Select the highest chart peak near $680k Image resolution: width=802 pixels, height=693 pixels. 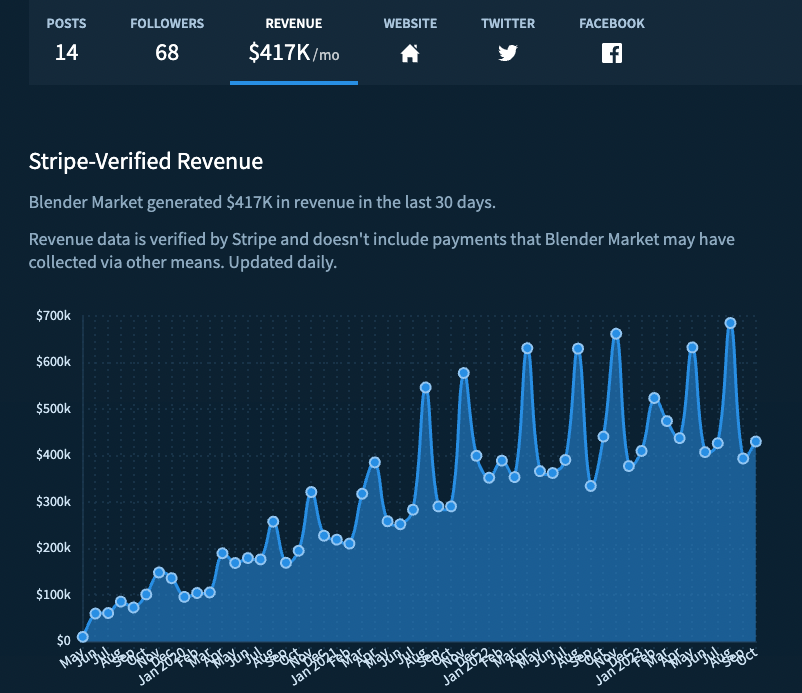(x=730, y=323)
